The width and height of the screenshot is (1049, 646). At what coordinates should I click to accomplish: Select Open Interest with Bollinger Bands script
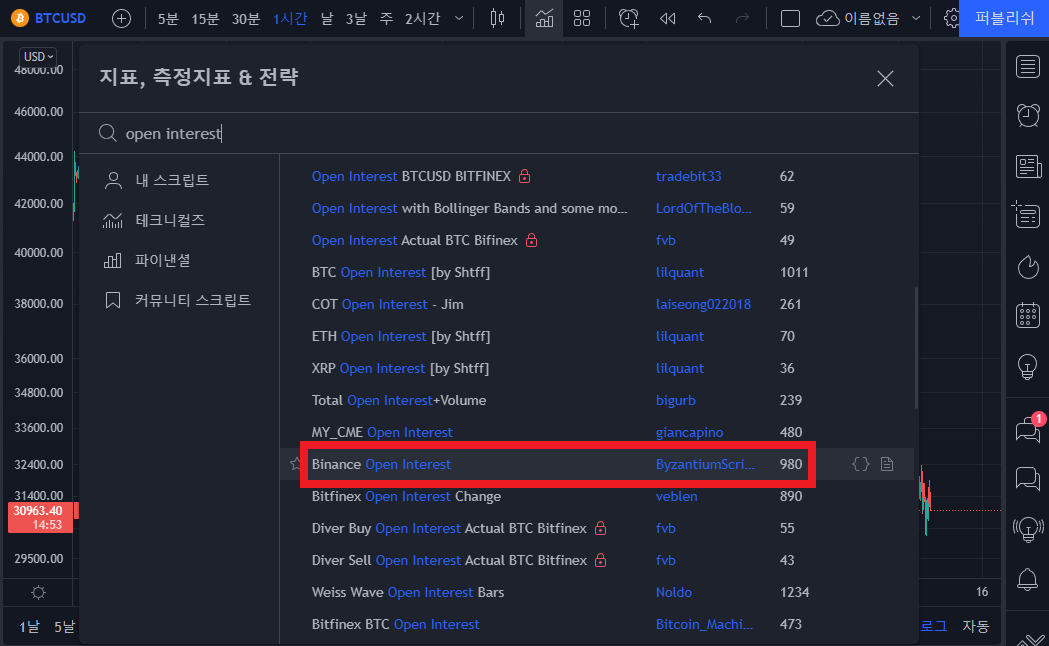pos(469,209)
